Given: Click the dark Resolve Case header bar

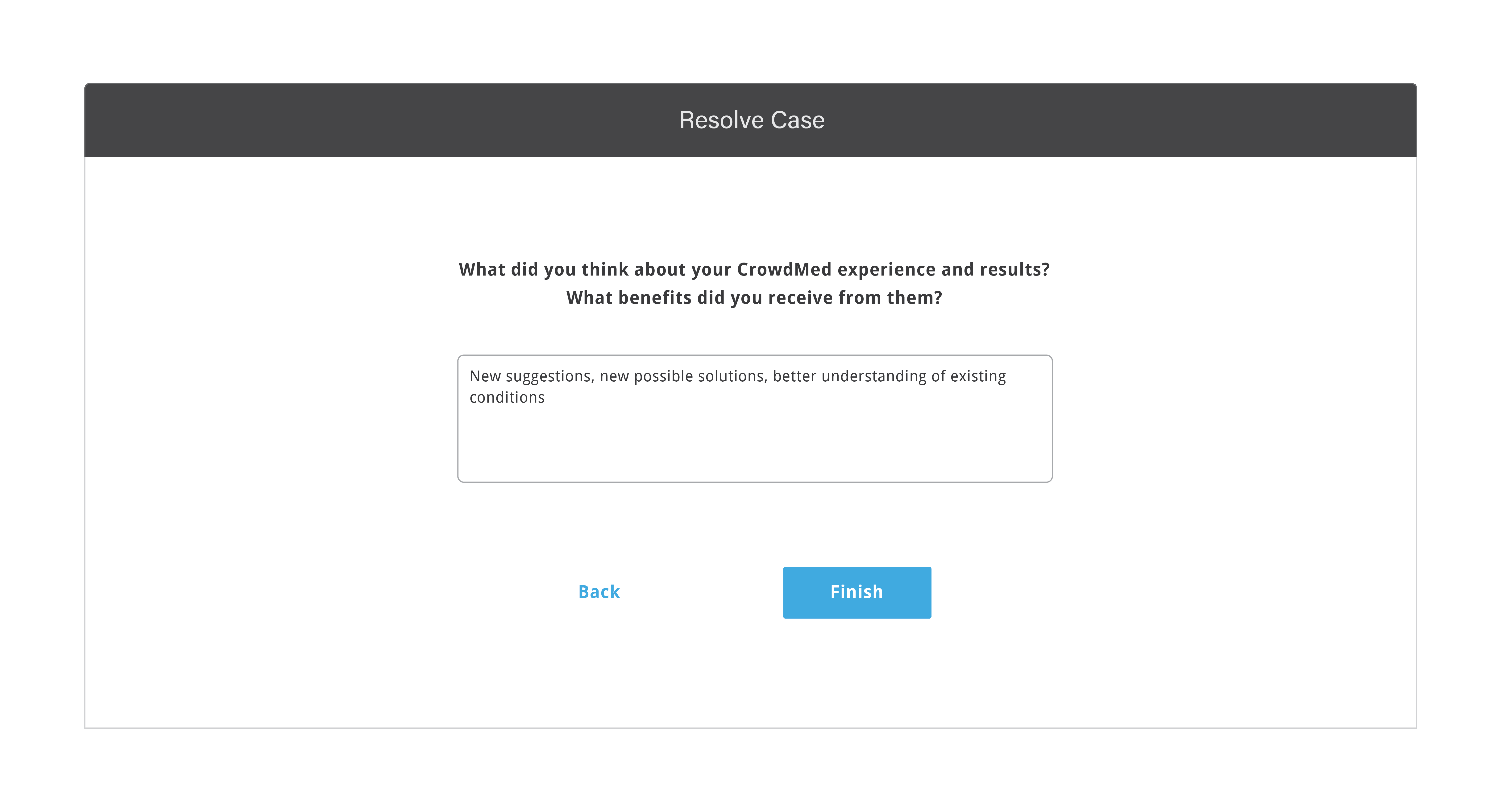Looking at the screenshot, I should click(750, 120).
